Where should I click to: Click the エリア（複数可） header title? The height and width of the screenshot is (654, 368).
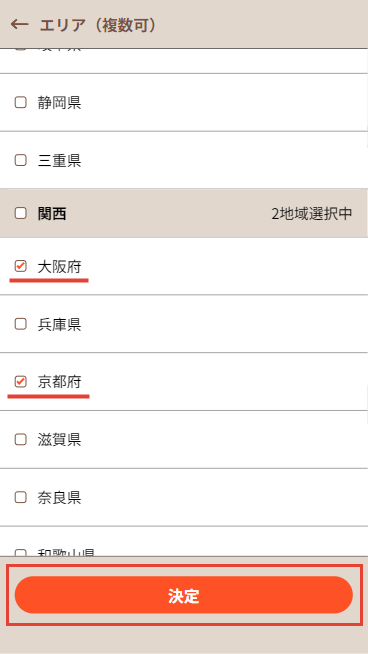click(98, 25)
